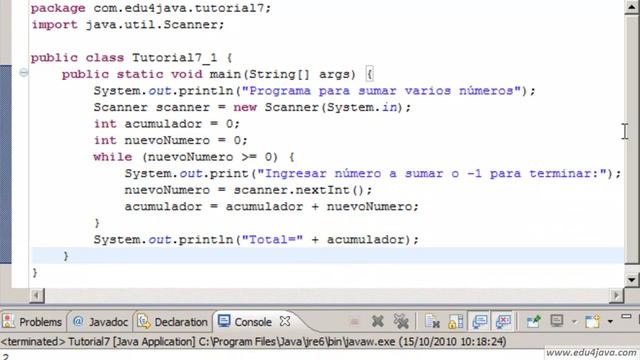
Task: Close the Console tab with its X
Action: coord(285,322)
